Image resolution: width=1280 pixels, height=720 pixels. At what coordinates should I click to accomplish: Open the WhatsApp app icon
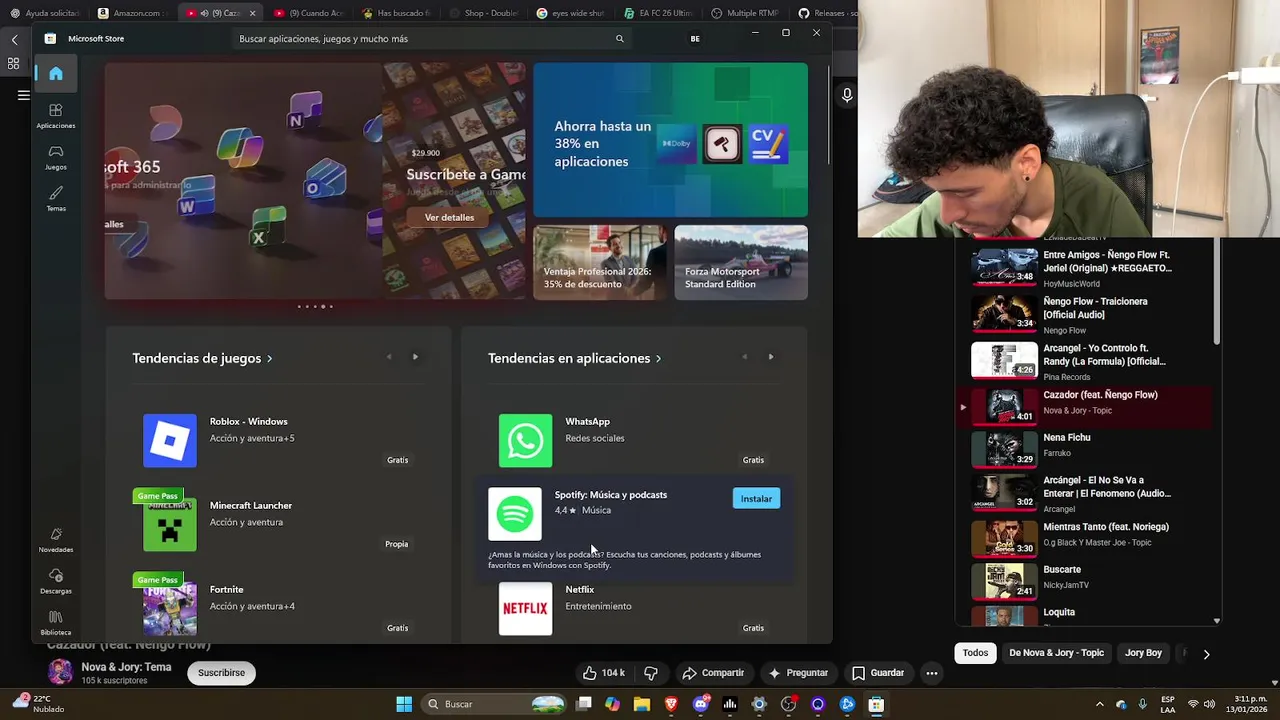point(525,441)
